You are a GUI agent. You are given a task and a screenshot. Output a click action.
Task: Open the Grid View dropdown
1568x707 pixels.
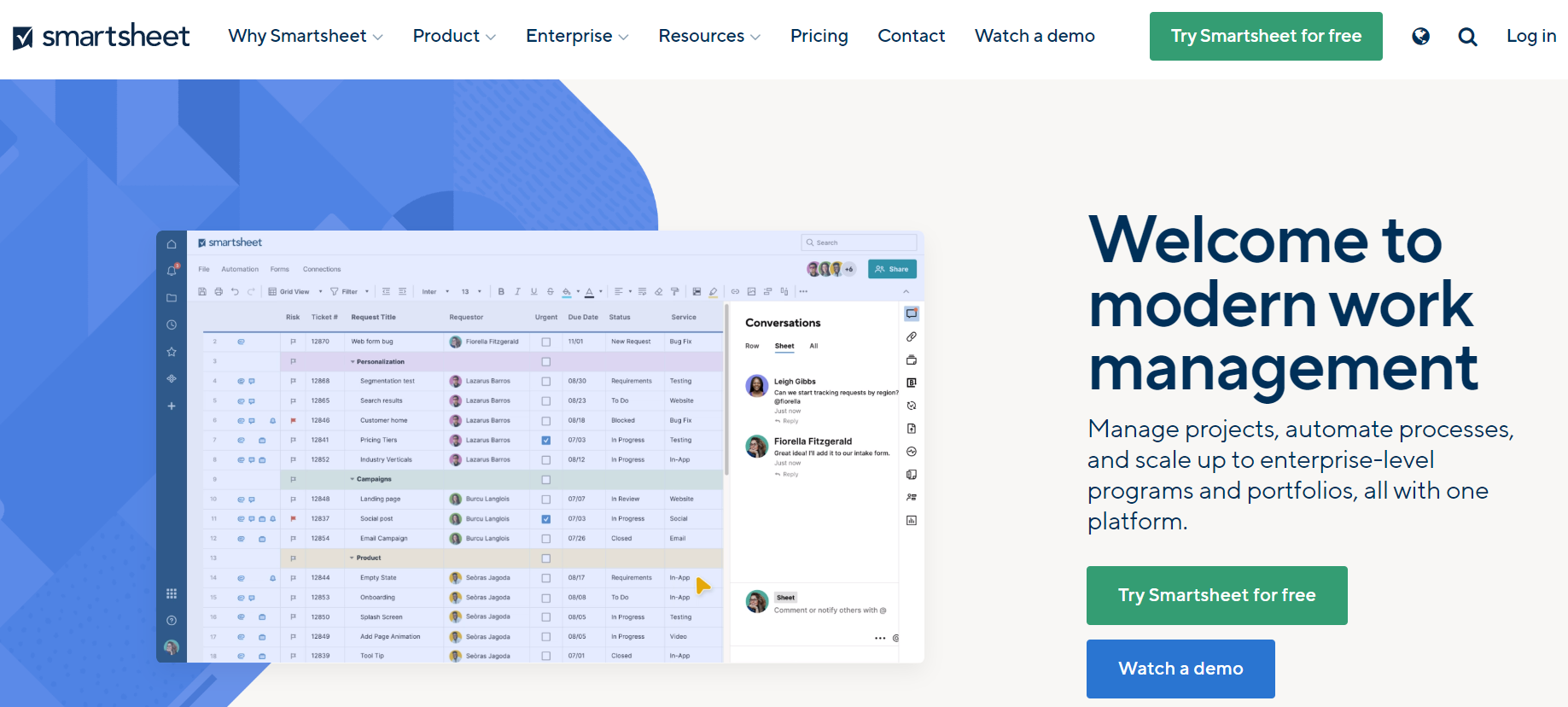(295, 291)
